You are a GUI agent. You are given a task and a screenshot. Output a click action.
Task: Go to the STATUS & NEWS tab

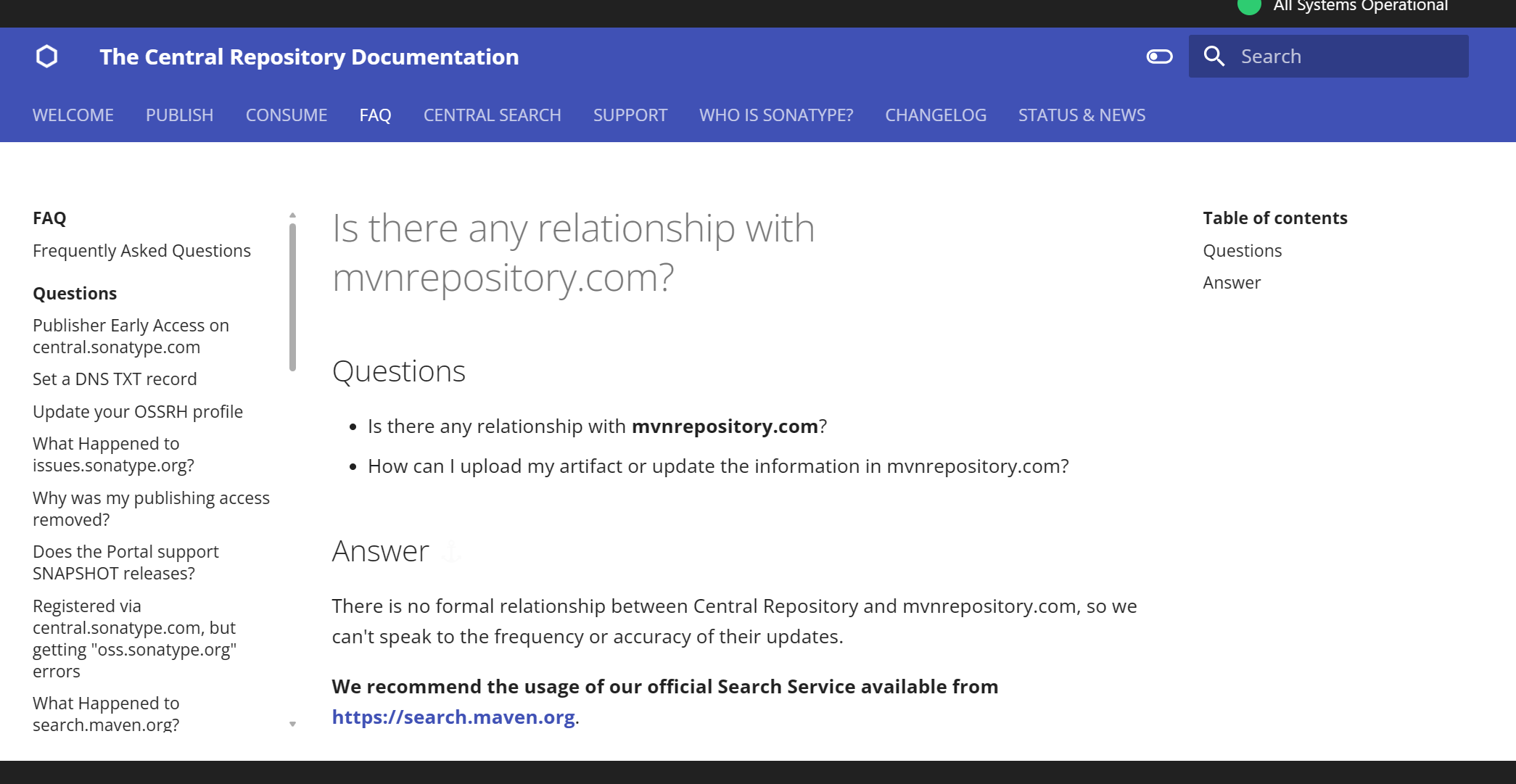(1082, 115)
